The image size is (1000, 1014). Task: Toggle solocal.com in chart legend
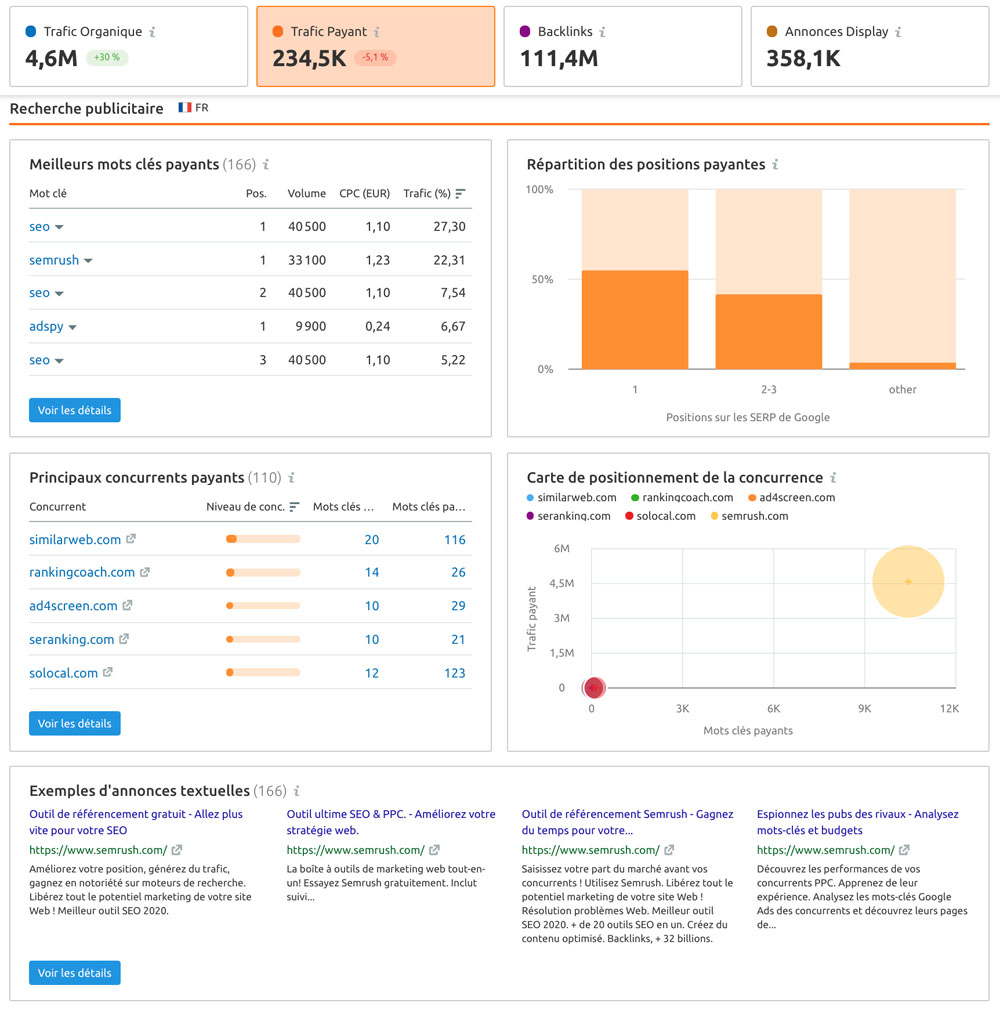(660, 516)
